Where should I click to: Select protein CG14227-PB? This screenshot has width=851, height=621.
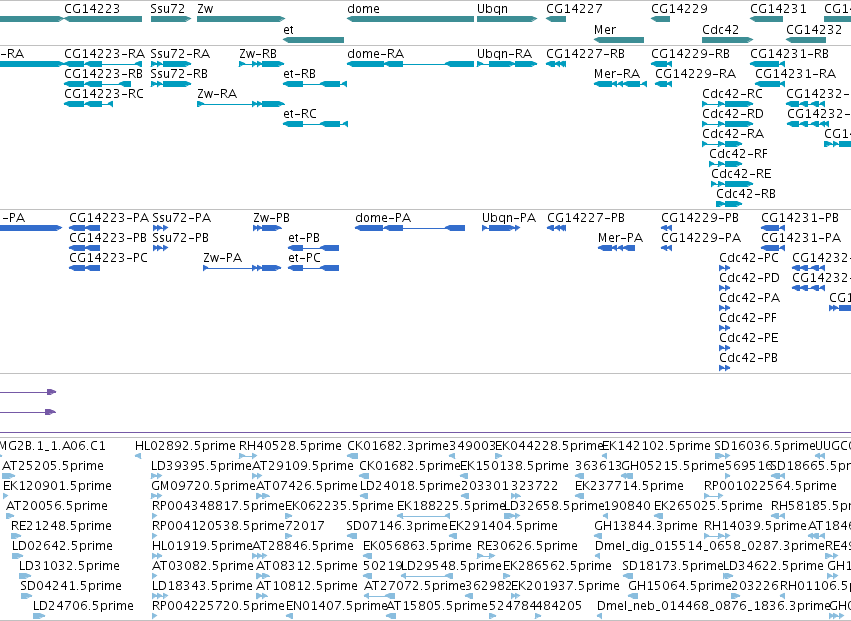[x=557, y=228]
